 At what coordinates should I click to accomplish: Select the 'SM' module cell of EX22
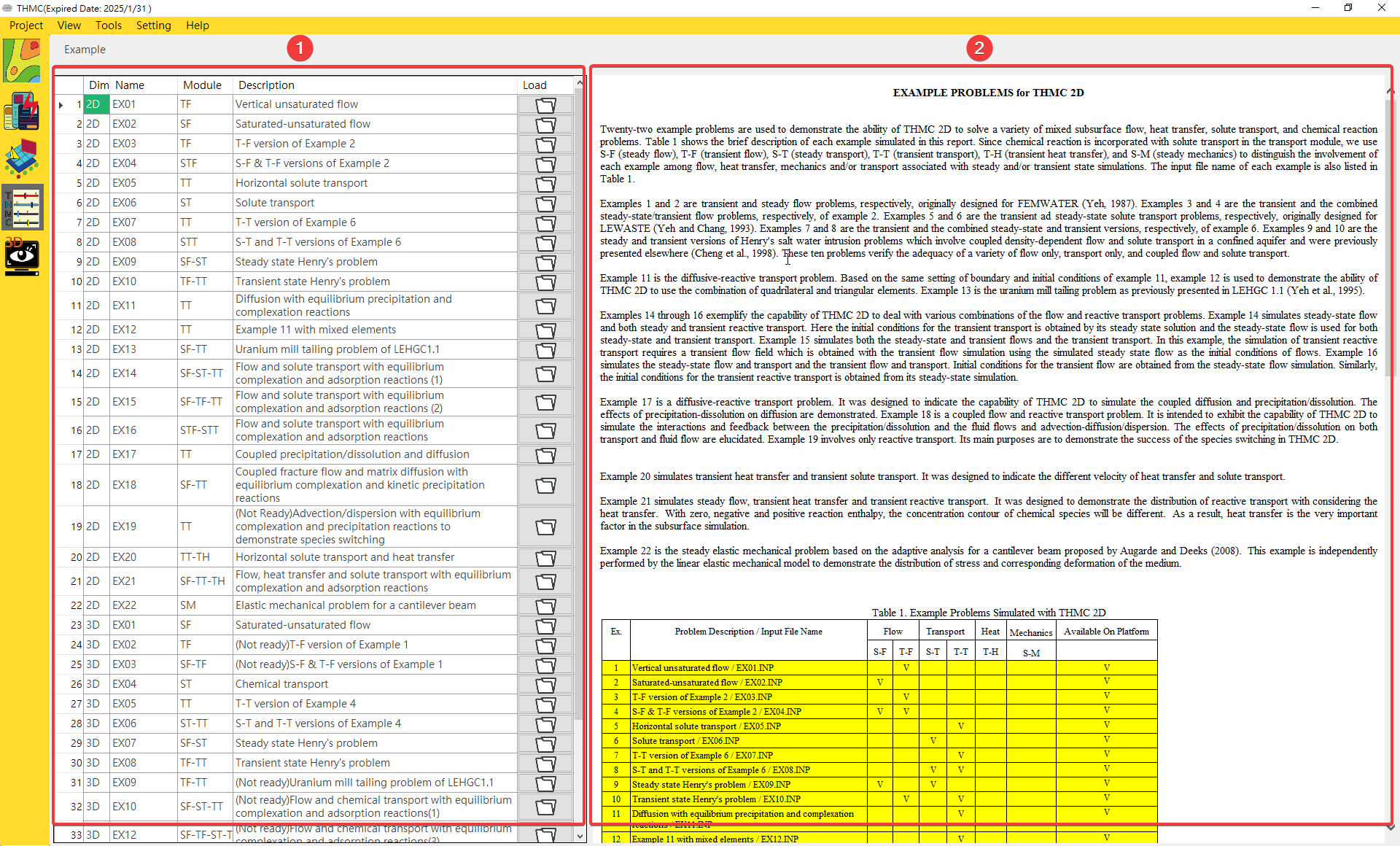(205, 605)
